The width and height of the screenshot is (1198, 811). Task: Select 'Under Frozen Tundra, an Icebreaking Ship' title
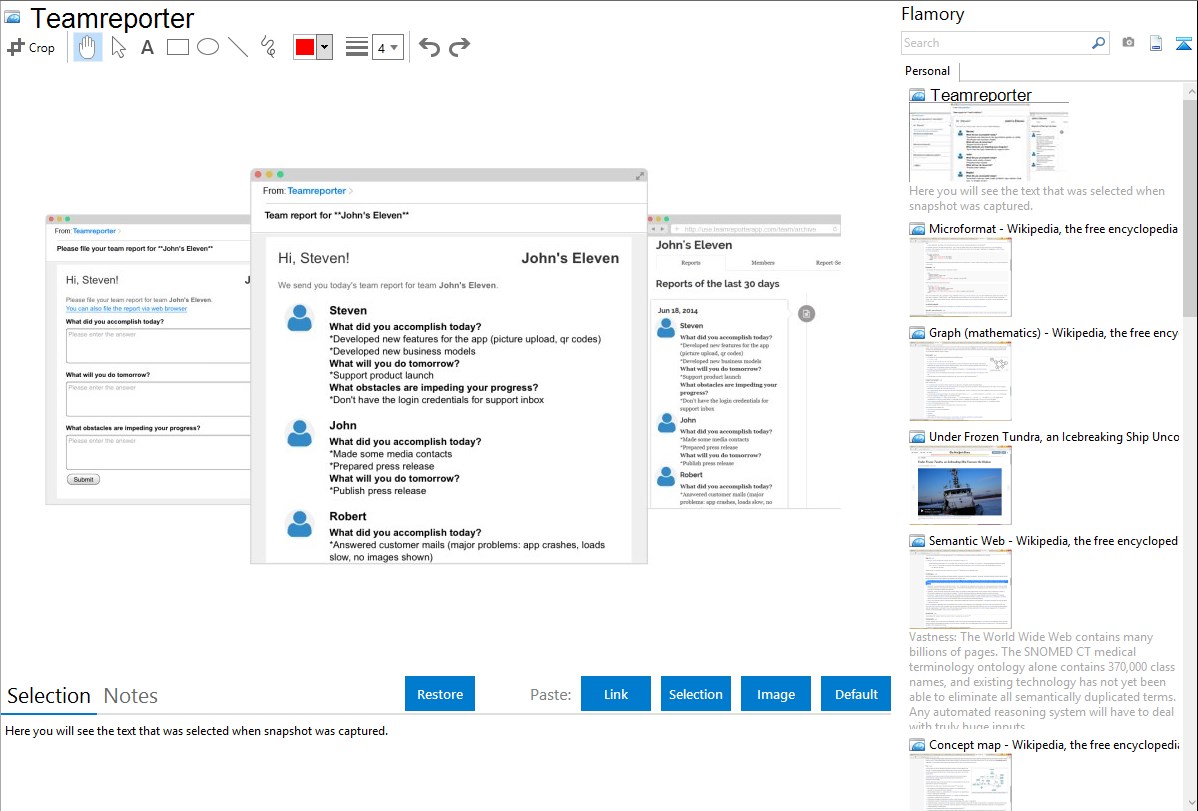point(1054,436)
